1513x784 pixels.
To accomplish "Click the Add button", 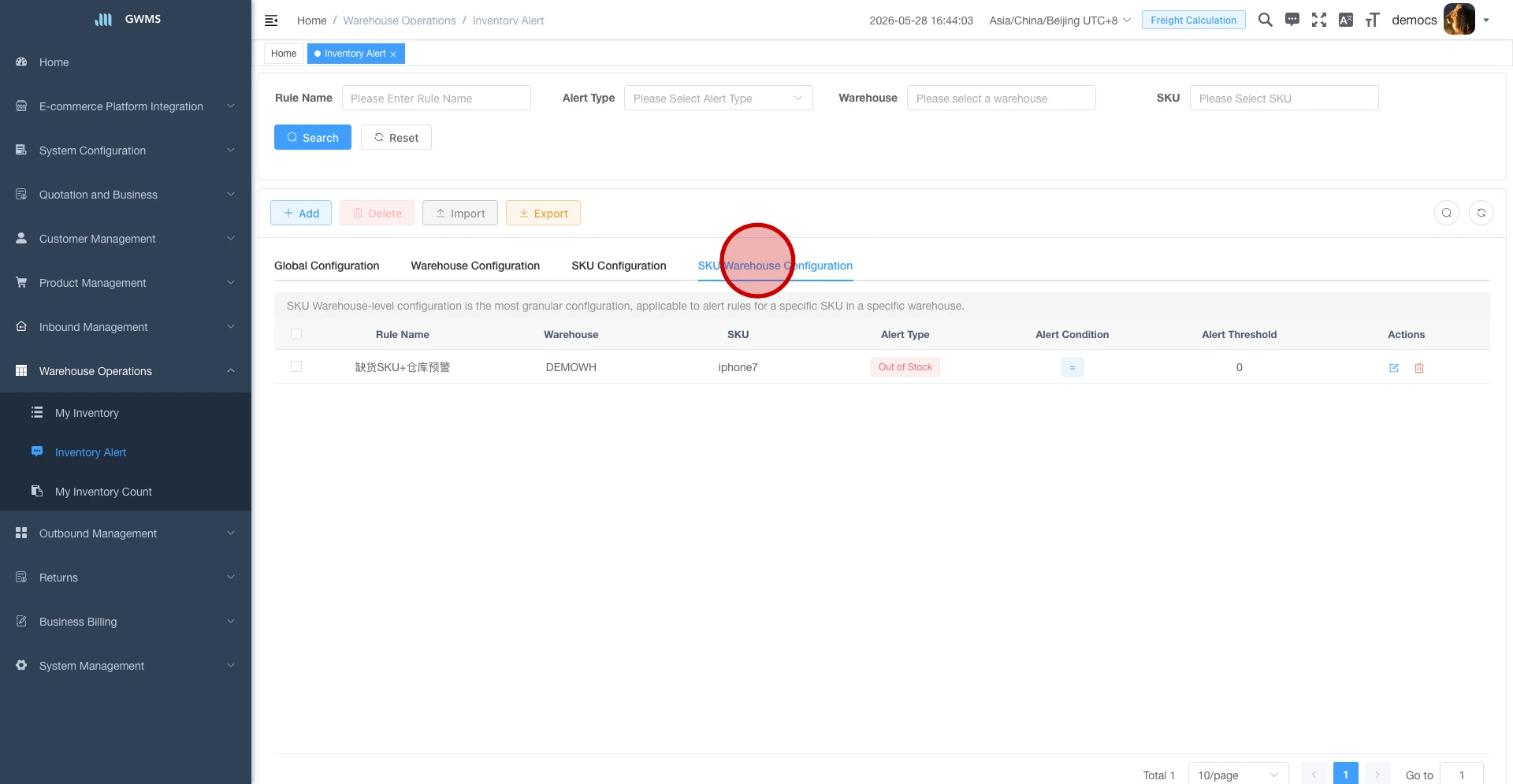I will click(x=301, y=213).
